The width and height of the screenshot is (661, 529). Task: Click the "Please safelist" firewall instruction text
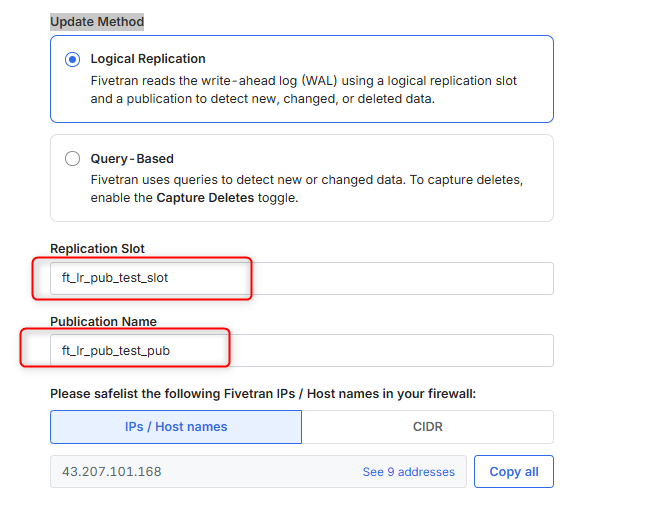click(x=263, y=394)
